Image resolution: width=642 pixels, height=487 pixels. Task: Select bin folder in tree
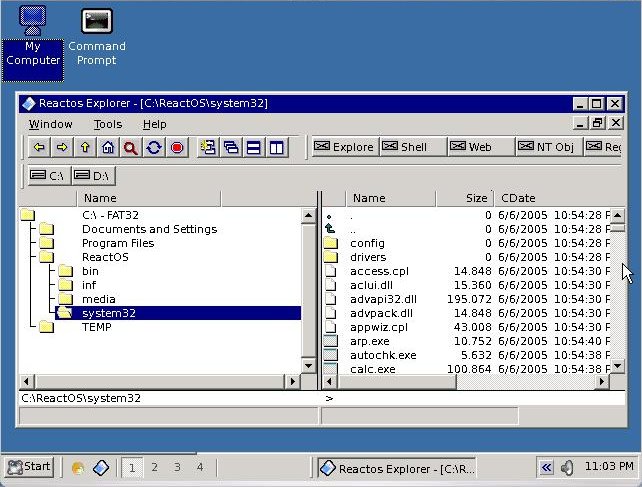click(90, 271)
